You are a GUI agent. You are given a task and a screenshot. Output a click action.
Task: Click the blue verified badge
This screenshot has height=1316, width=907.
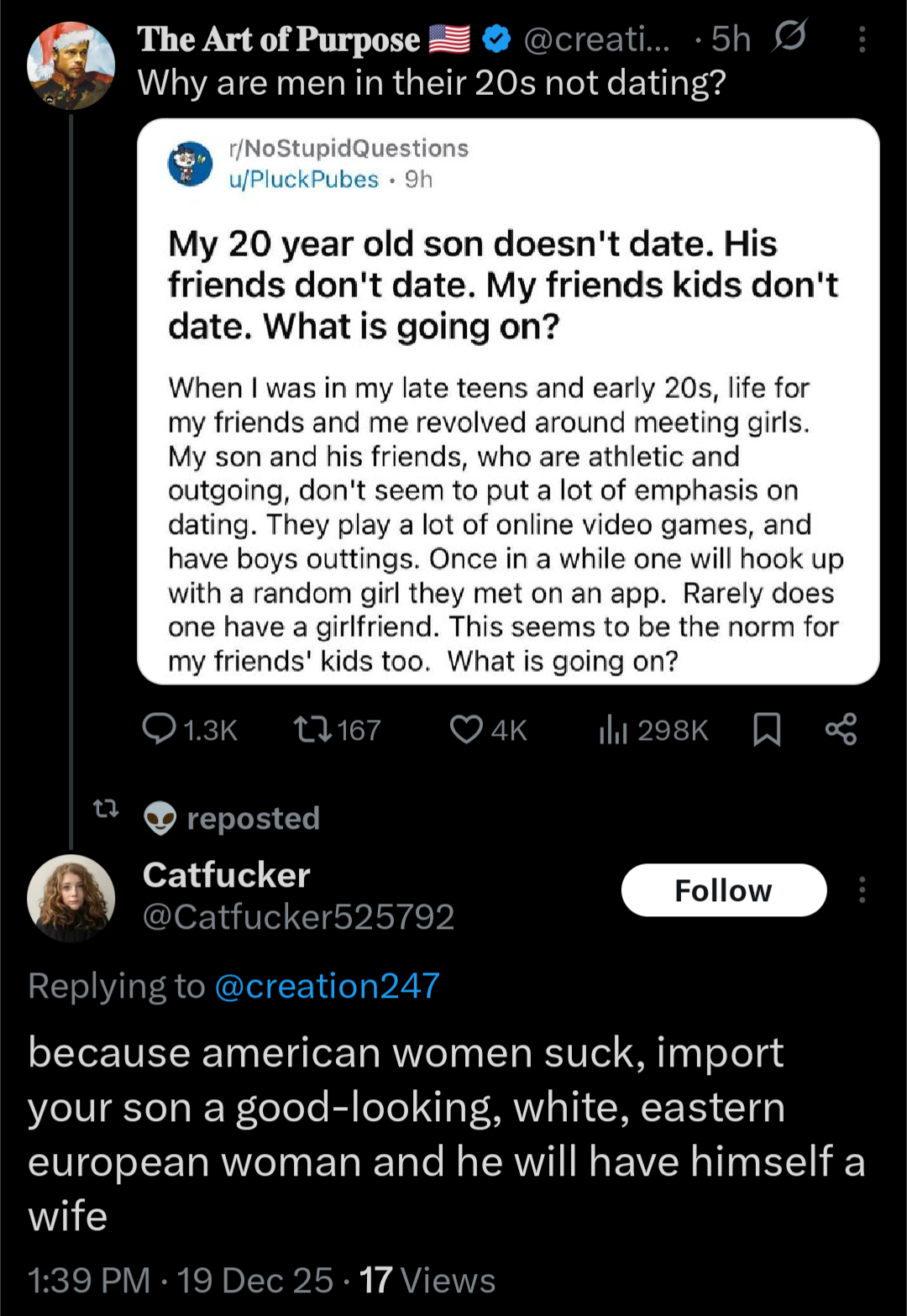(x=497, y=39)
